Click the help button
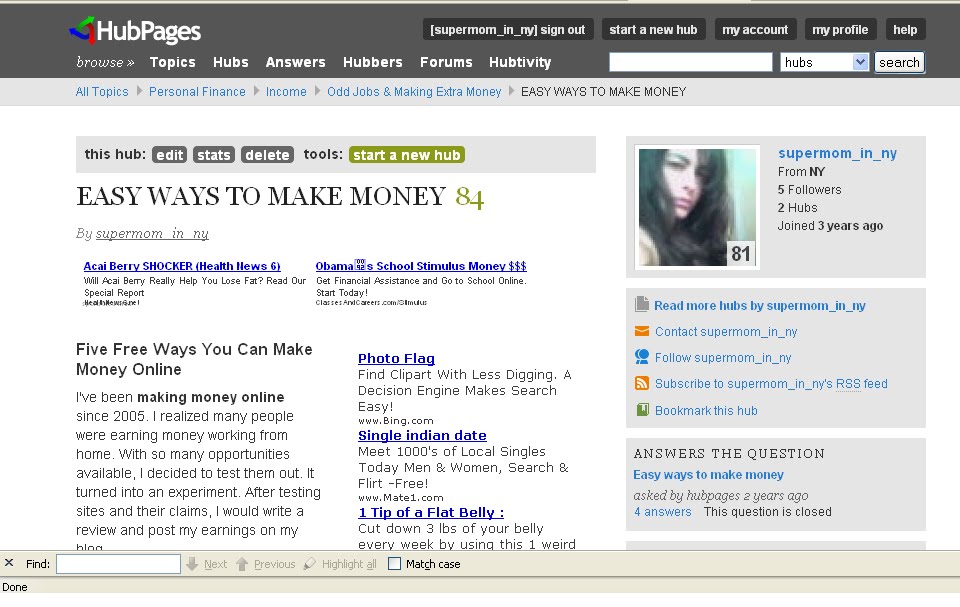Screen dimensions: 960x607 click(905, 29)
